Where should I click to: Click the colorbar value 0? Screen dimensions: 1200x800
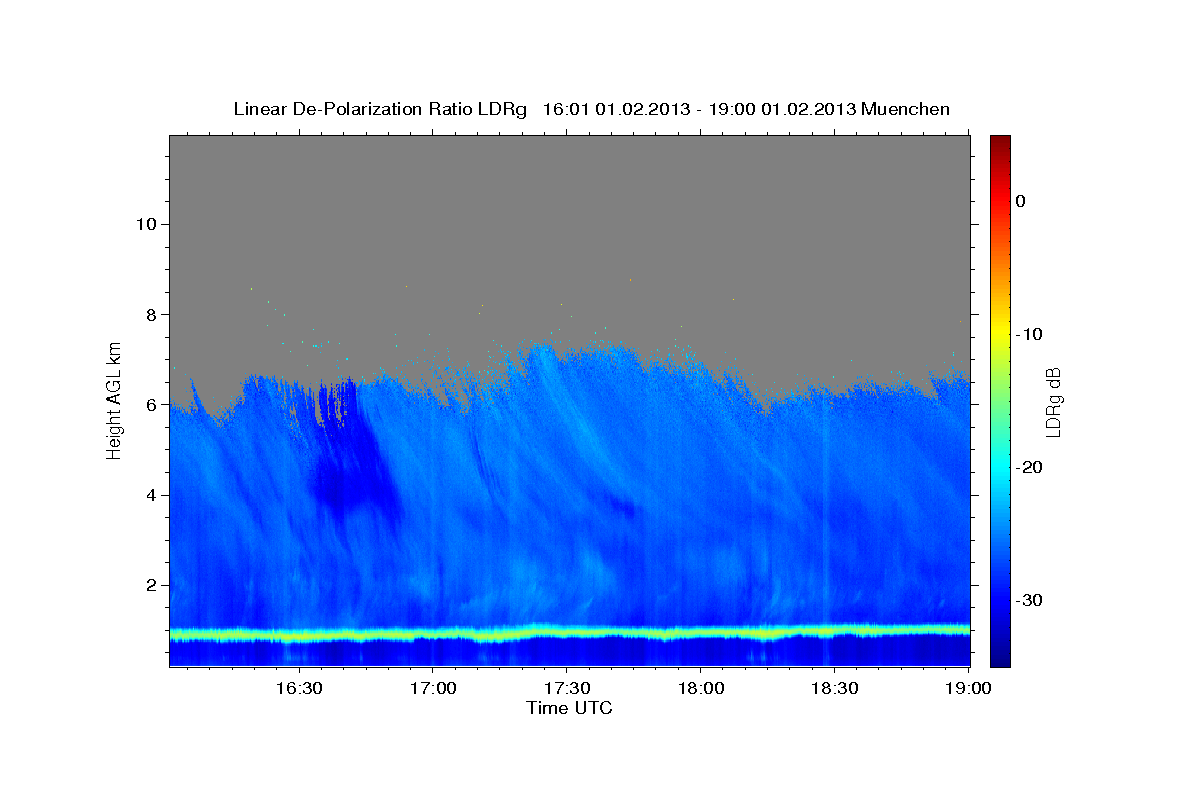click(1021, 201)
